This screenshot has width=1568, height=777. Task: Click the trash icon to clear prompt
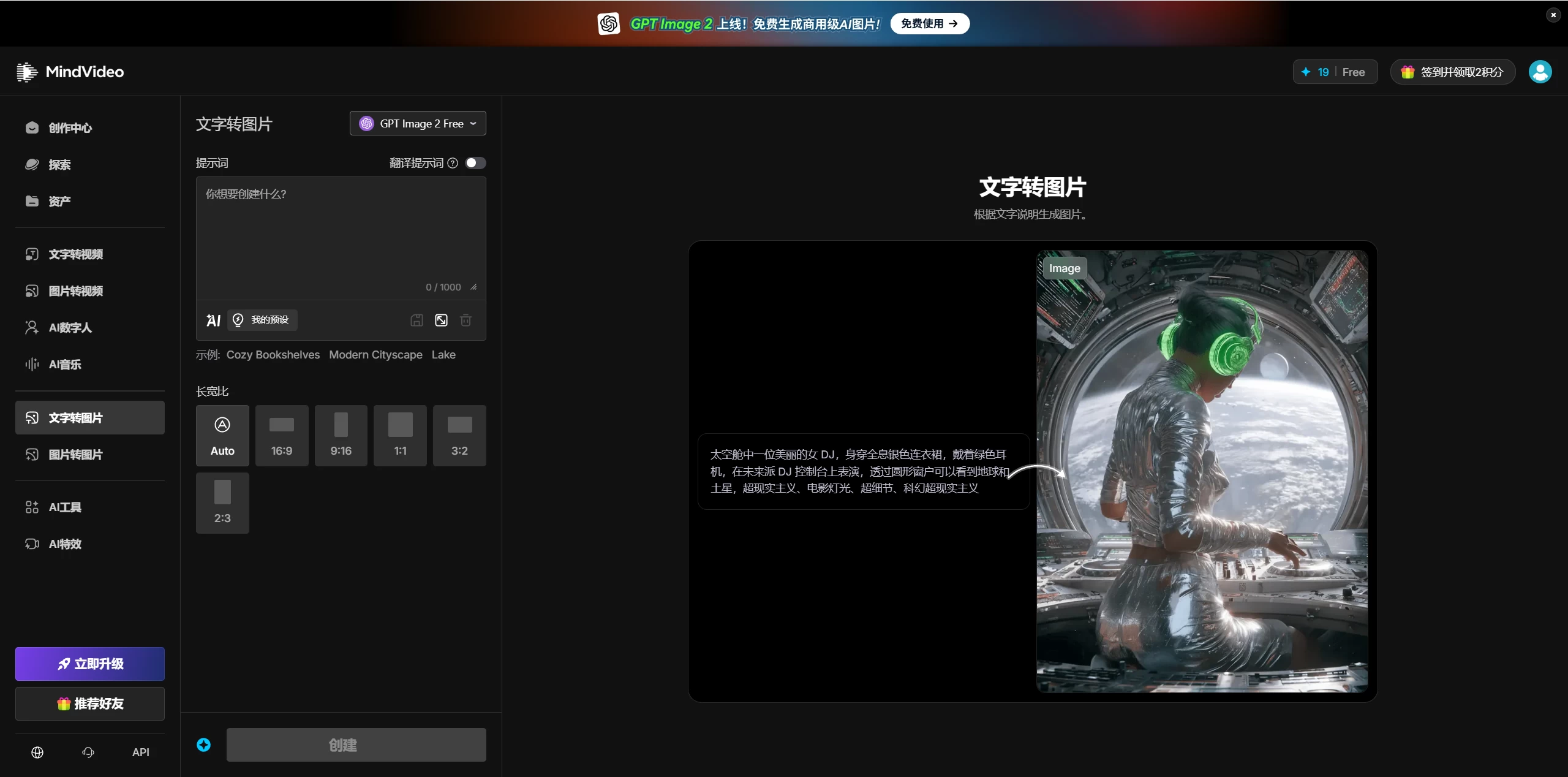point(466,320)
